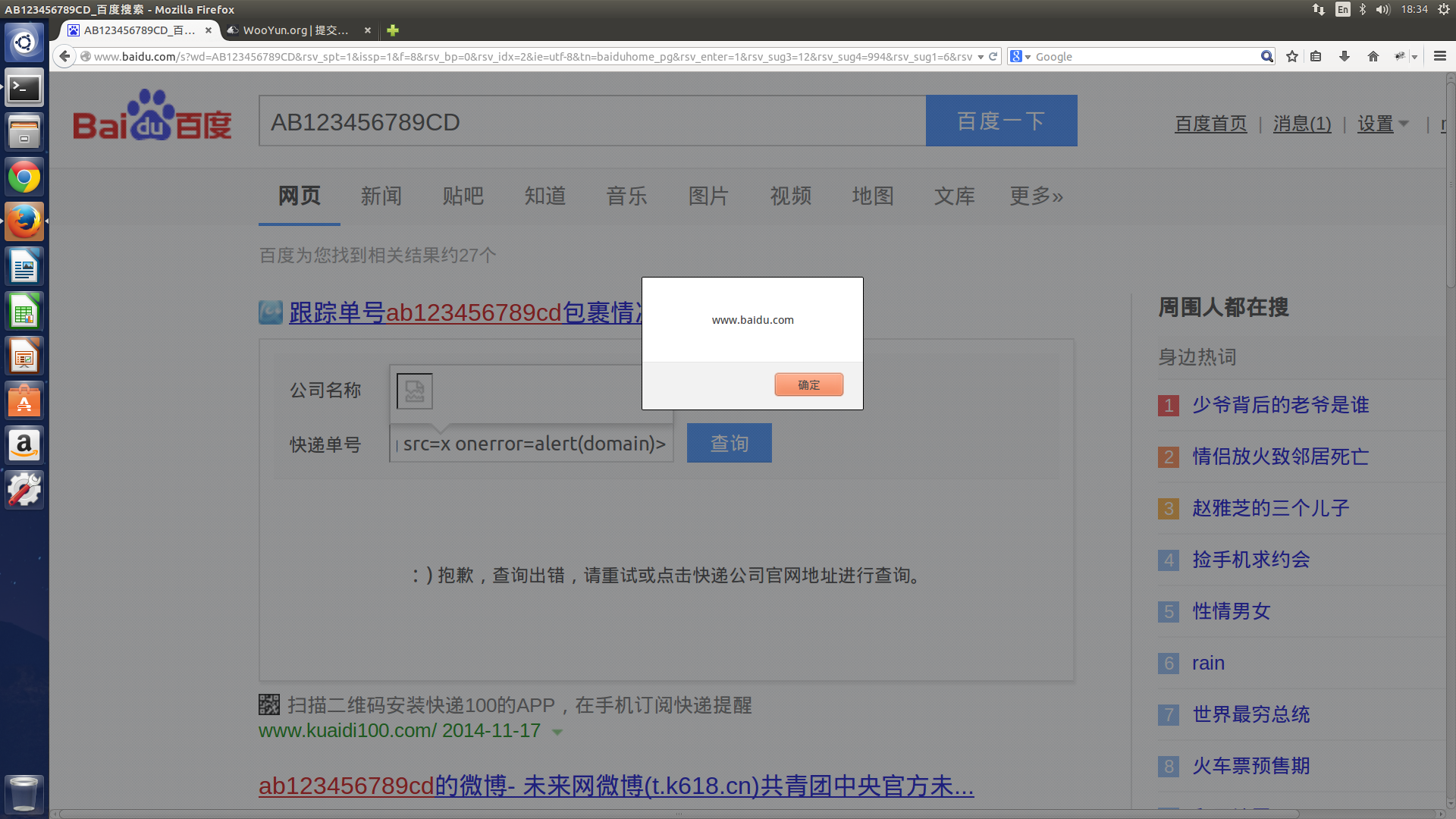Open the 跟踪单号ab123456789cd result link
The image size is (1456, 819).
466,312
